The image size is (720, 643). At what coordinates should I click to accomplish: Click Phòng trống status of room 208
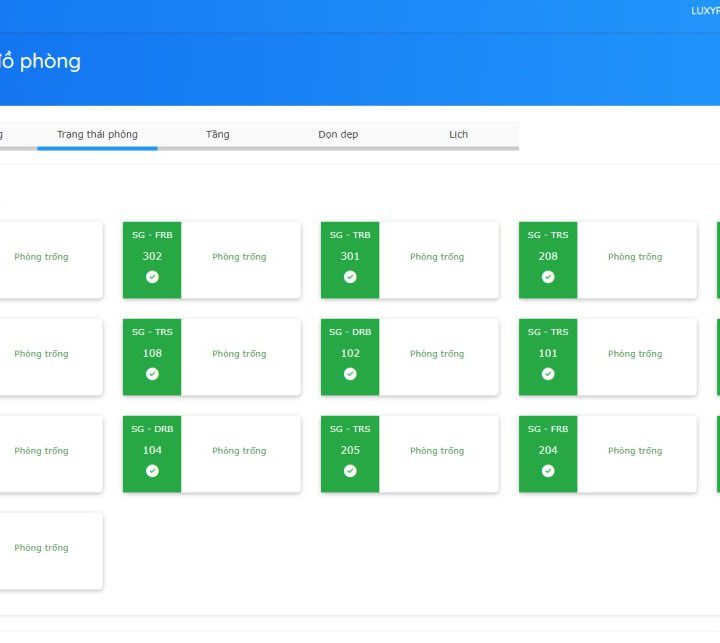point(635,257)
